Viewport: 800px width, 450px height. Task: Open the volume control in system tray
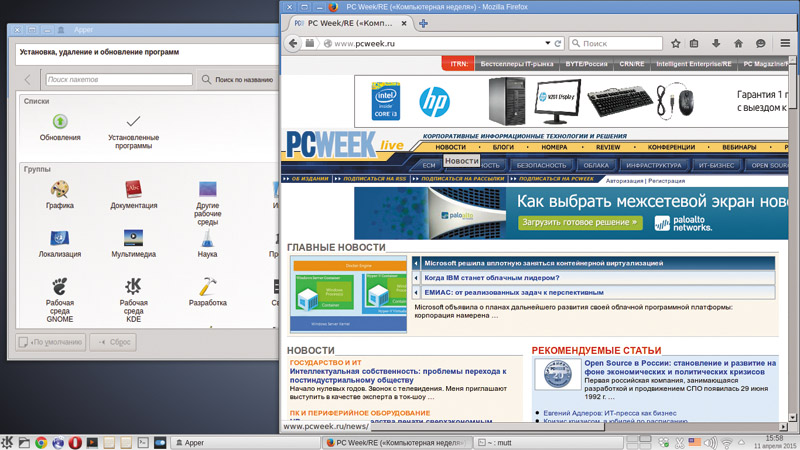click(x=710, y=442)
